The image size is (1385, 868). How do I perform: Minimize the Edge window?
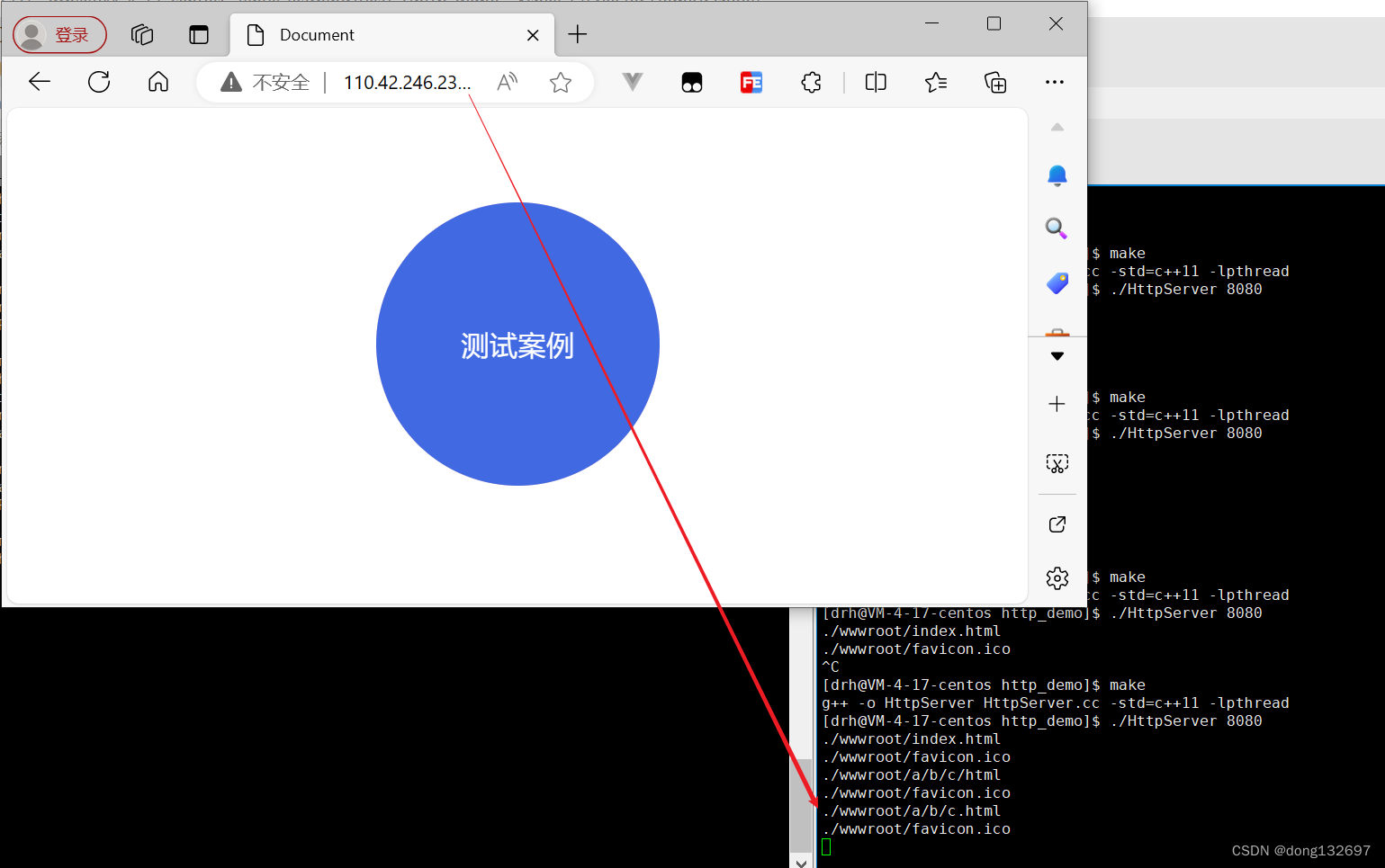tap(931, 23)
